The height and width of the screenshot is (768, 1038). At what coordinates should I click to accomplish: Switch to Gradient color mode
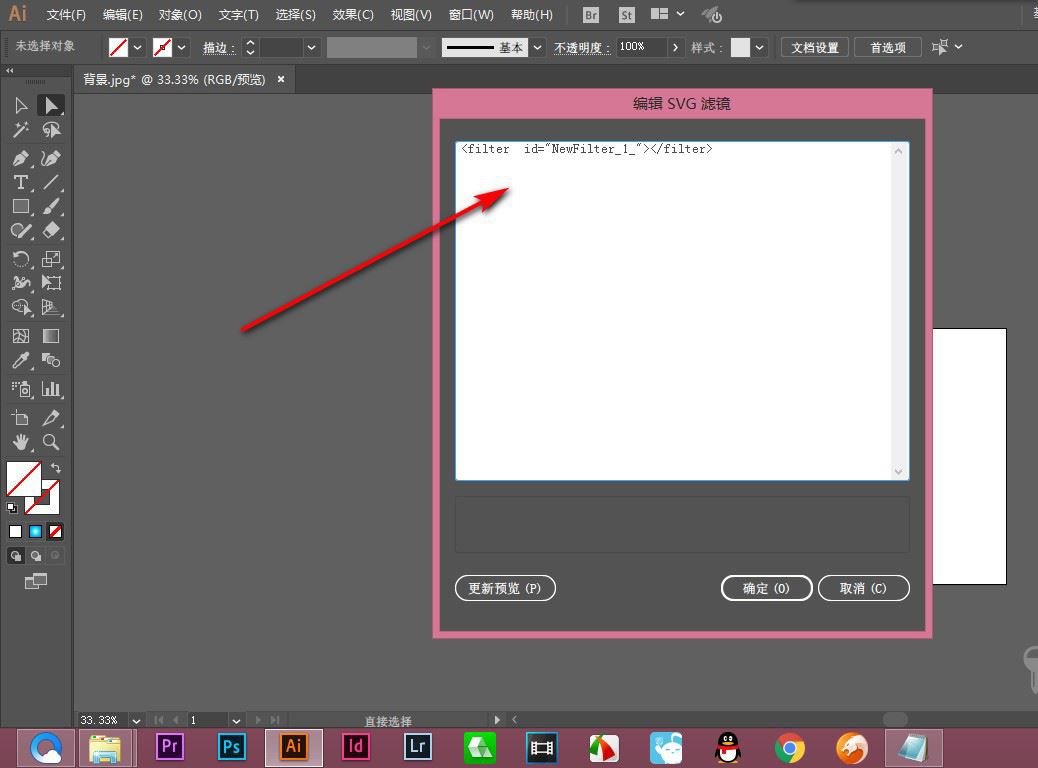(35, 531)
